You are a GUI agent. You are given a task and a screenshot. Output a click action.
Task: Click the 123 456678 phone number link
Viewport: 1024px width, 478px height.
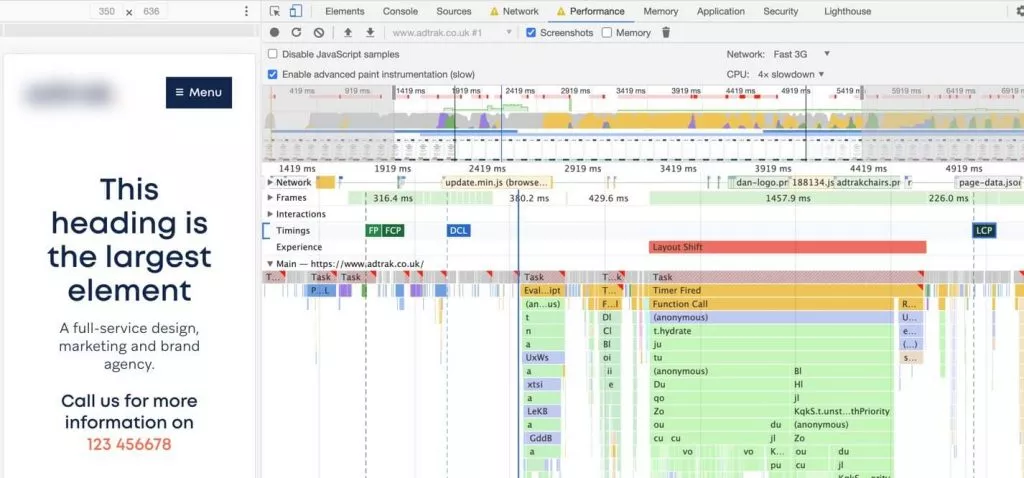(126, 444)
